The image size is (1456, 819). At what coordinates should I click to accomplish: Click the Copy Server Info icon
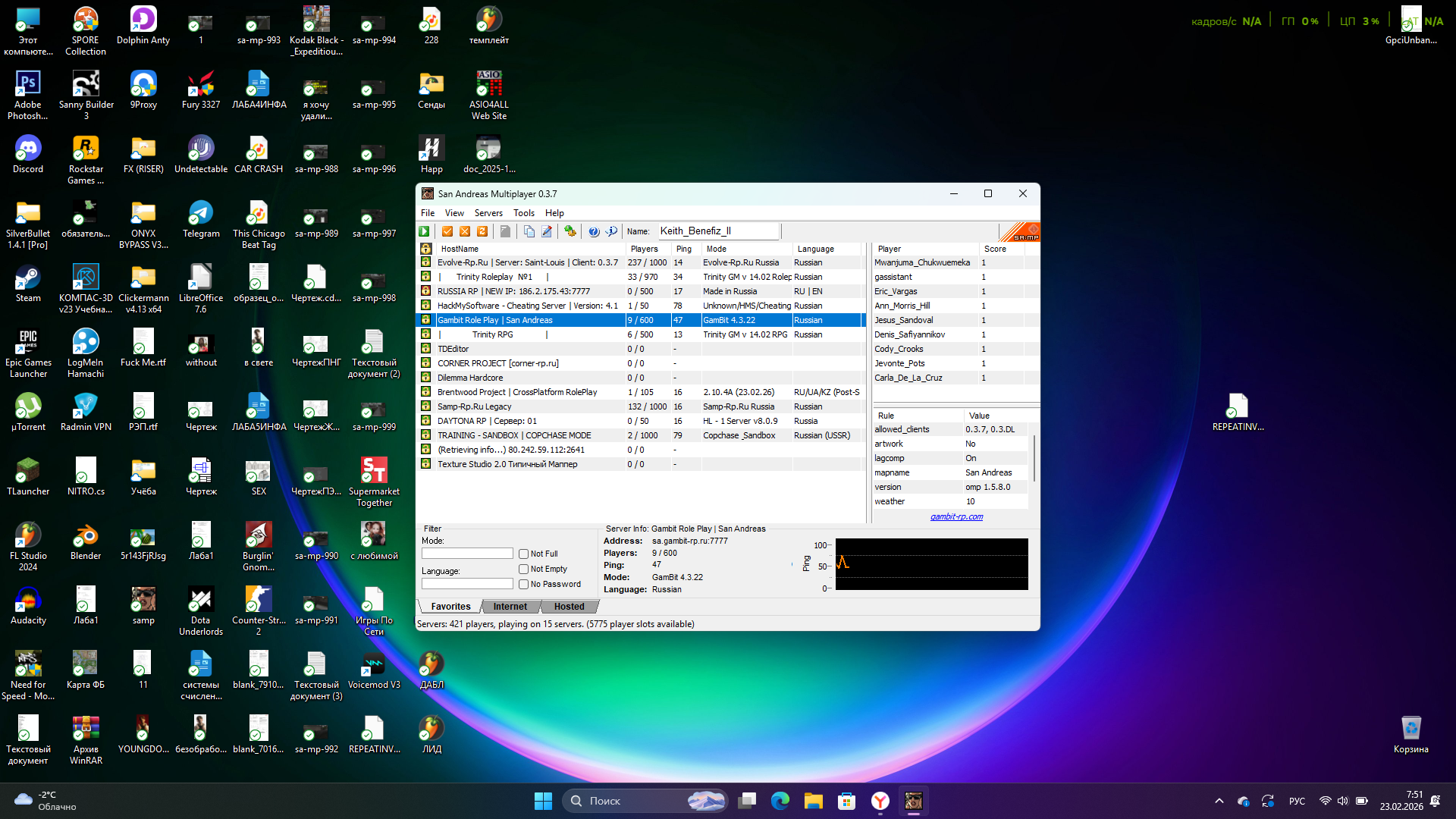click(x=529, y=231)
